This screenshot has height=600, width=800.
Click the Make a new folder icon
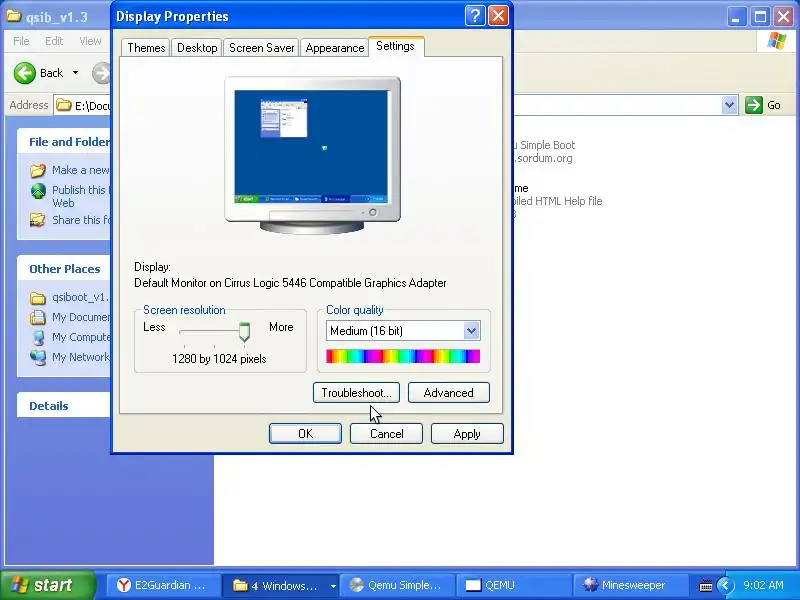(38, 170)
